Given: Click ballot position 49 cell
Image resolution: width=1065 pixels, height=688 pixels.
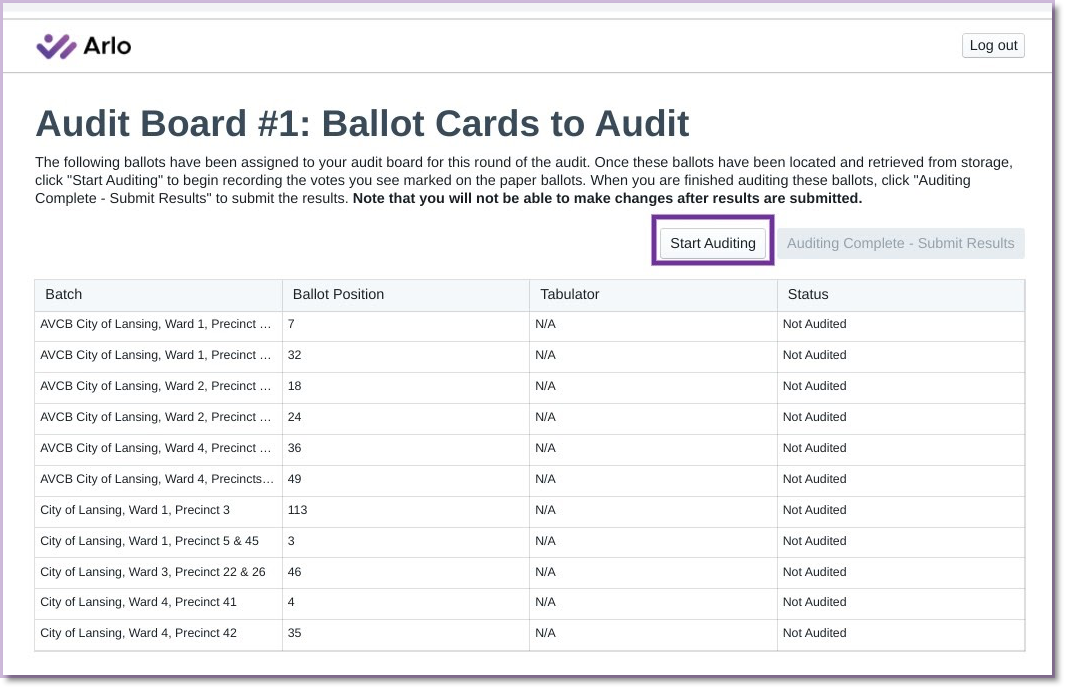Looking at the screenshot, I should tap(405, 479).
